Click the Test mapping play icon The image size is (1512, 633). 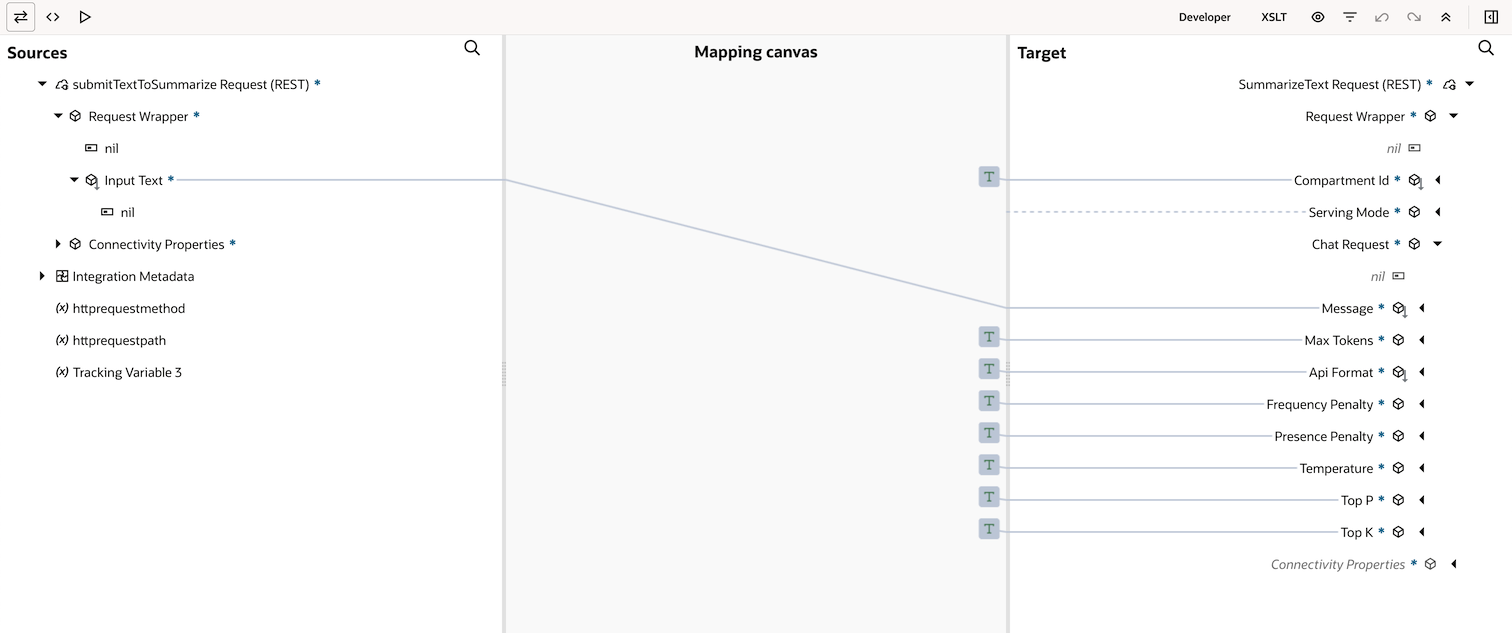[x=85, y=17]
